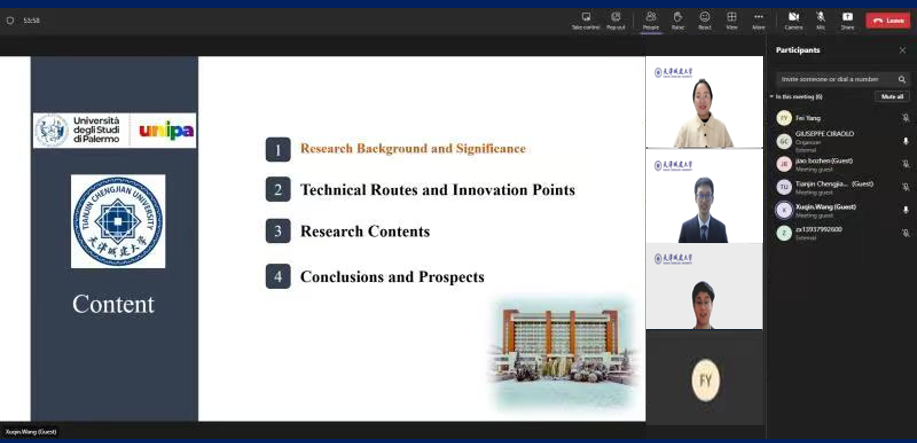Image resolution: width=917 pixels, height=443 pixels.
Task: Click Xuqin.Wang's microphone status icon
Action: [x=905, y=210]
